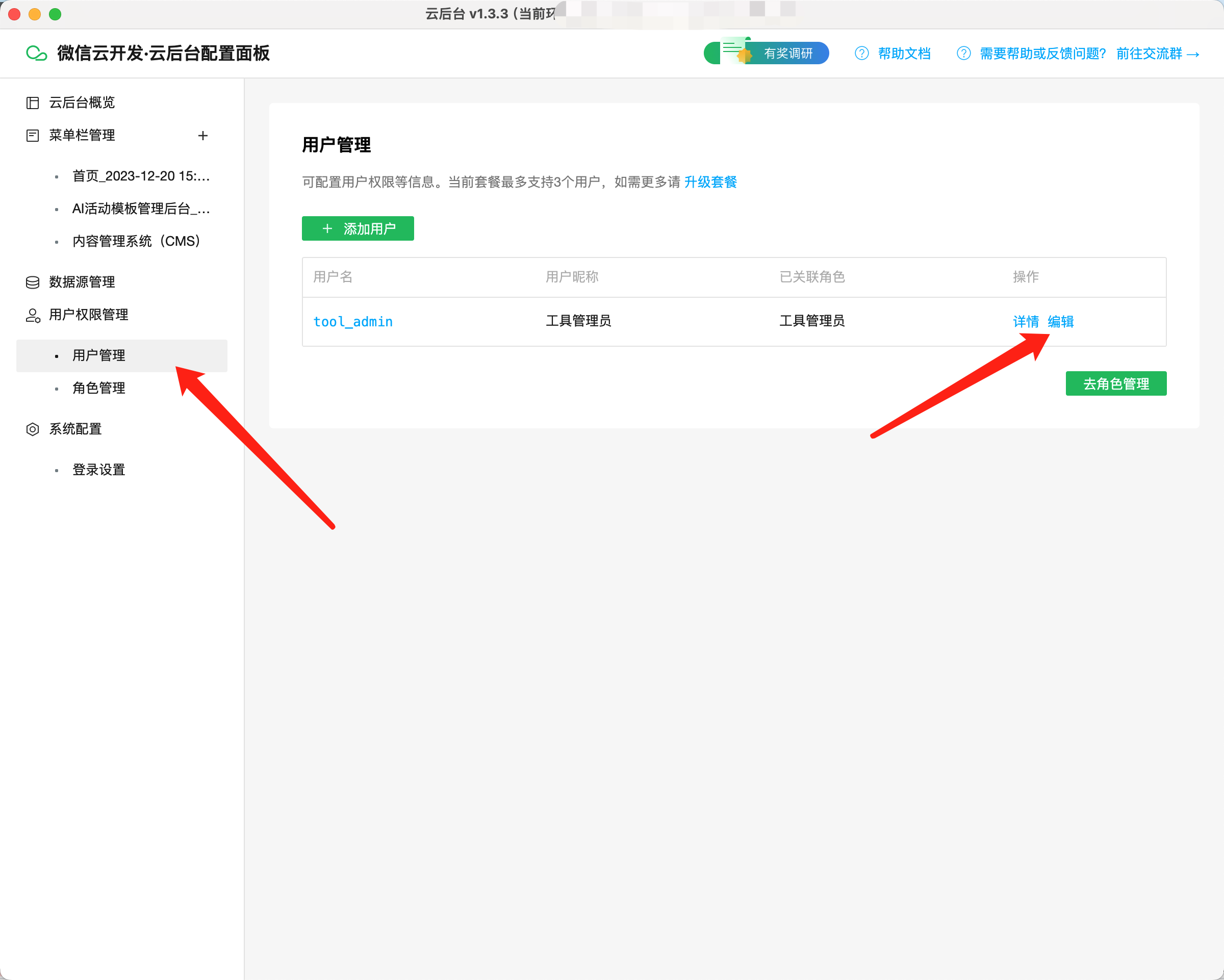Click the 菜单栏管理 menu icon
The height and width of the screenshot is (980, 1224).
coord(32,136)
